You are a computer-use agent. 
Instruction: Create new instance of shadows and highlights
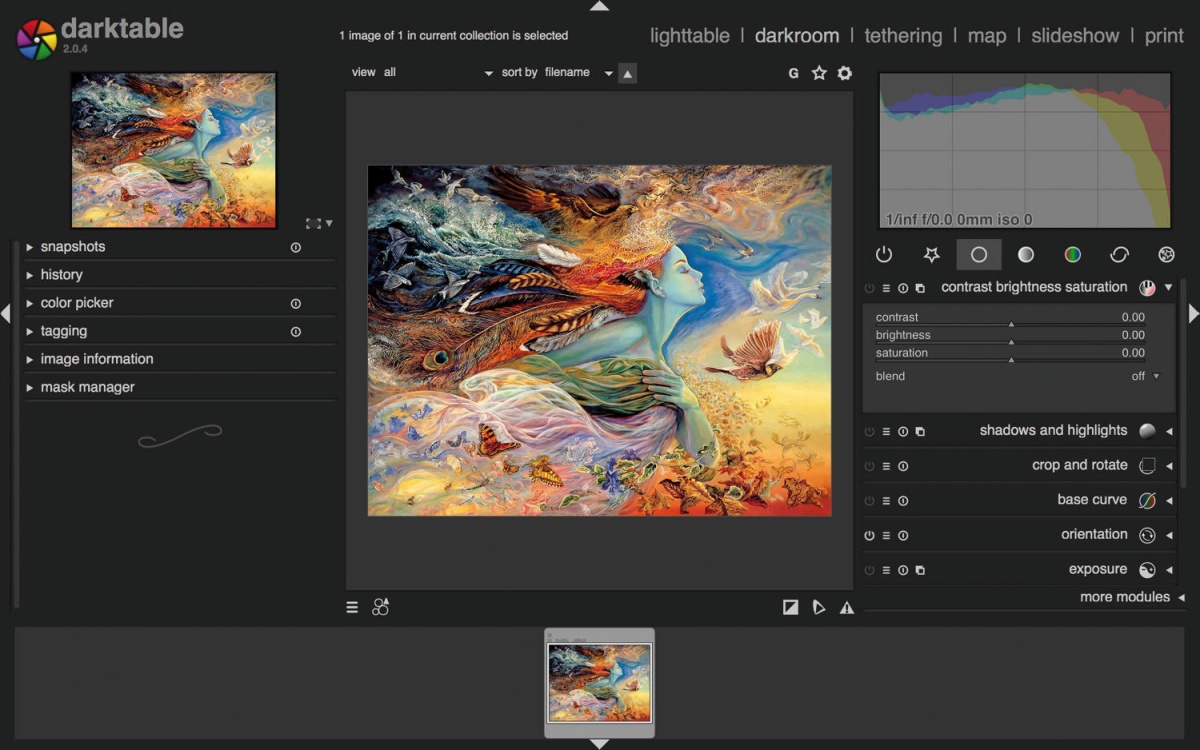[920, 432]
